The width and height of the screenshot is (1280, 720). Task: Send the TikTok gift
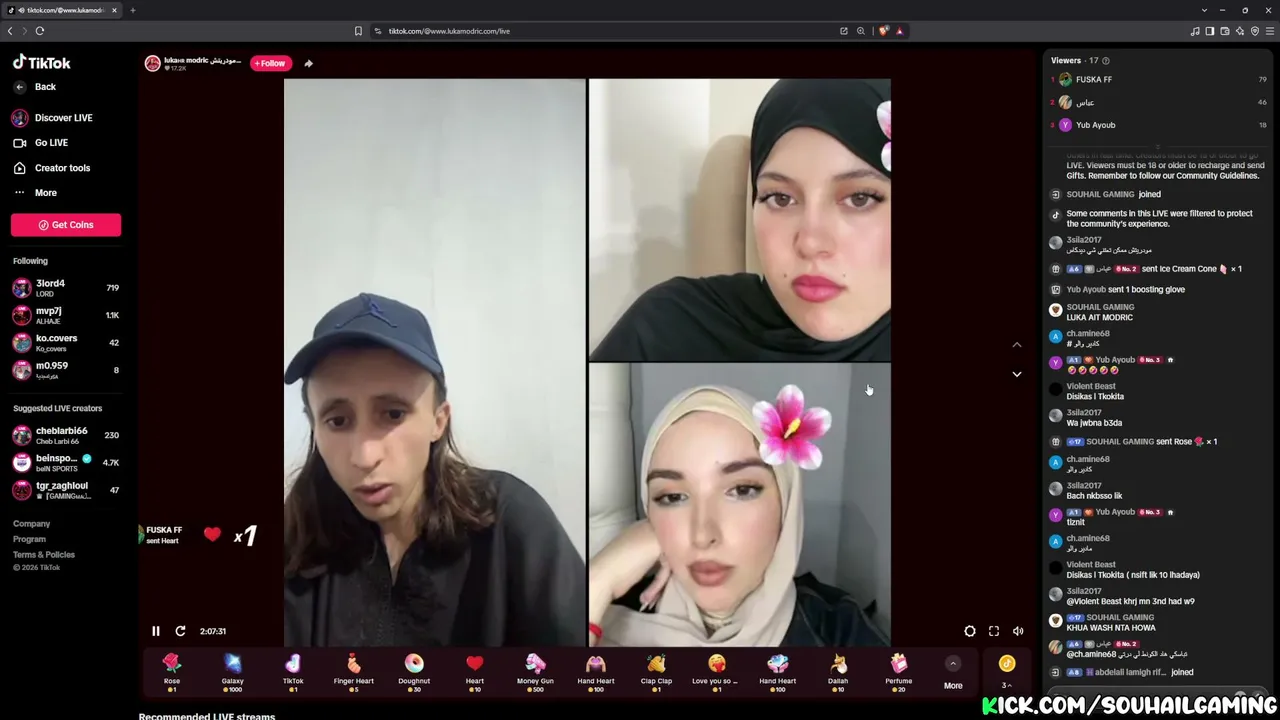click(x=293, y=671)
